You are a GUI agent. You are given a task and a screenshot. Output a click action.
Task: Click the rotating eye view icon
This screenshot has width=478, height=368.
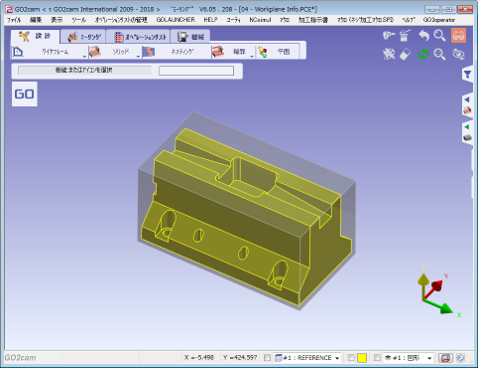coord(458,54)
